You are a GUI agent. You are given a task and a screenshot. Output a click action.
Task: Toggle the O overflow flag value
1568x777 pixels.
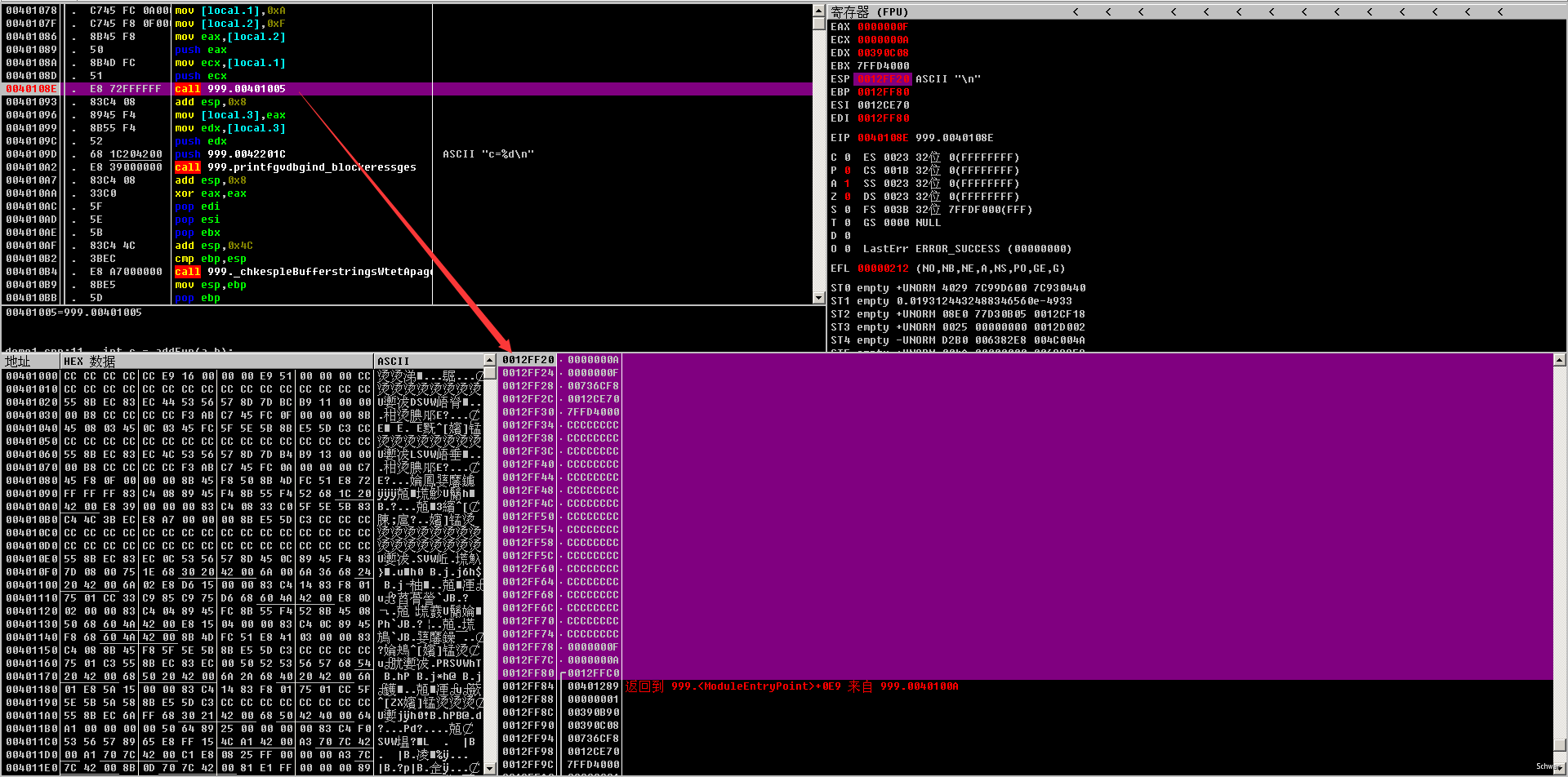pyautogui.click(x=848, y=249)
